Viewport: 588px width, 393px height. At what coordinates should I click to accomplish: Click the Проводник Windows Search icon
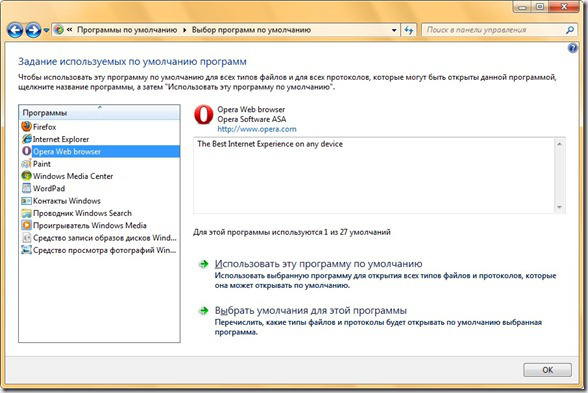27,213
